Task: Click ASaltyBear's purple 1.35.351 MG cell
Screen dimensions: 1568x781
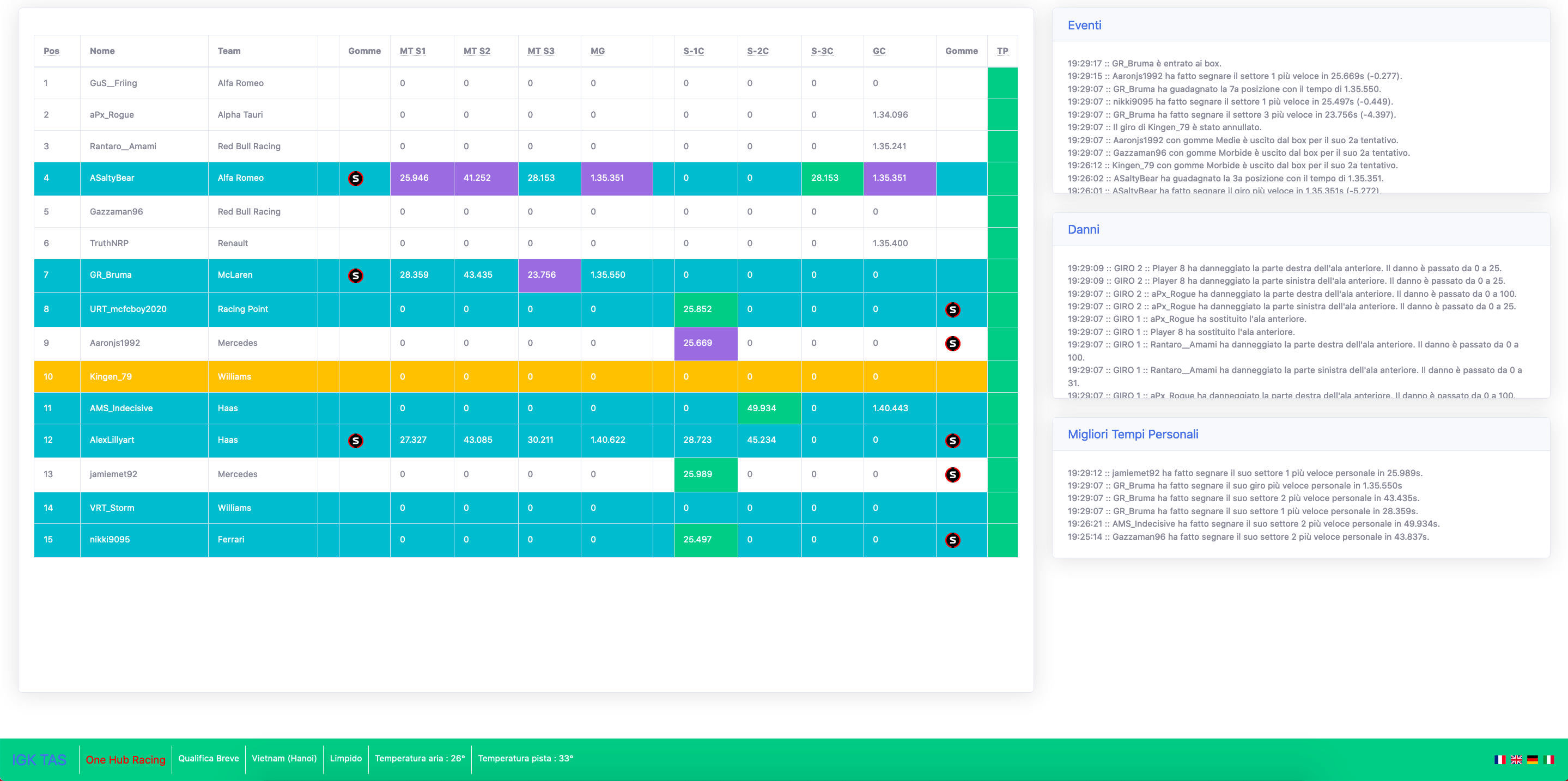Action: click(x=617, y=178)
